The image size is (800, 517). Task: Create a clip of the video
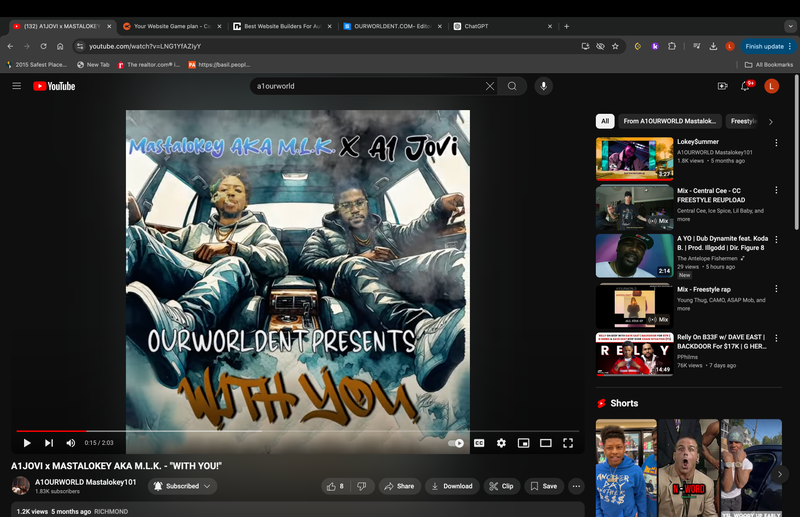[x=502, y=486]
